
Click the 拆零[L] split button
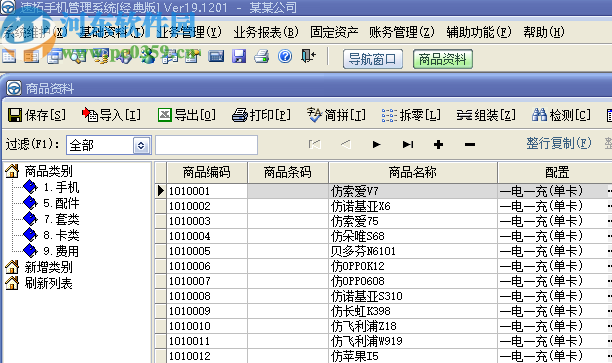pyautogui.click(x=411, y=115)
